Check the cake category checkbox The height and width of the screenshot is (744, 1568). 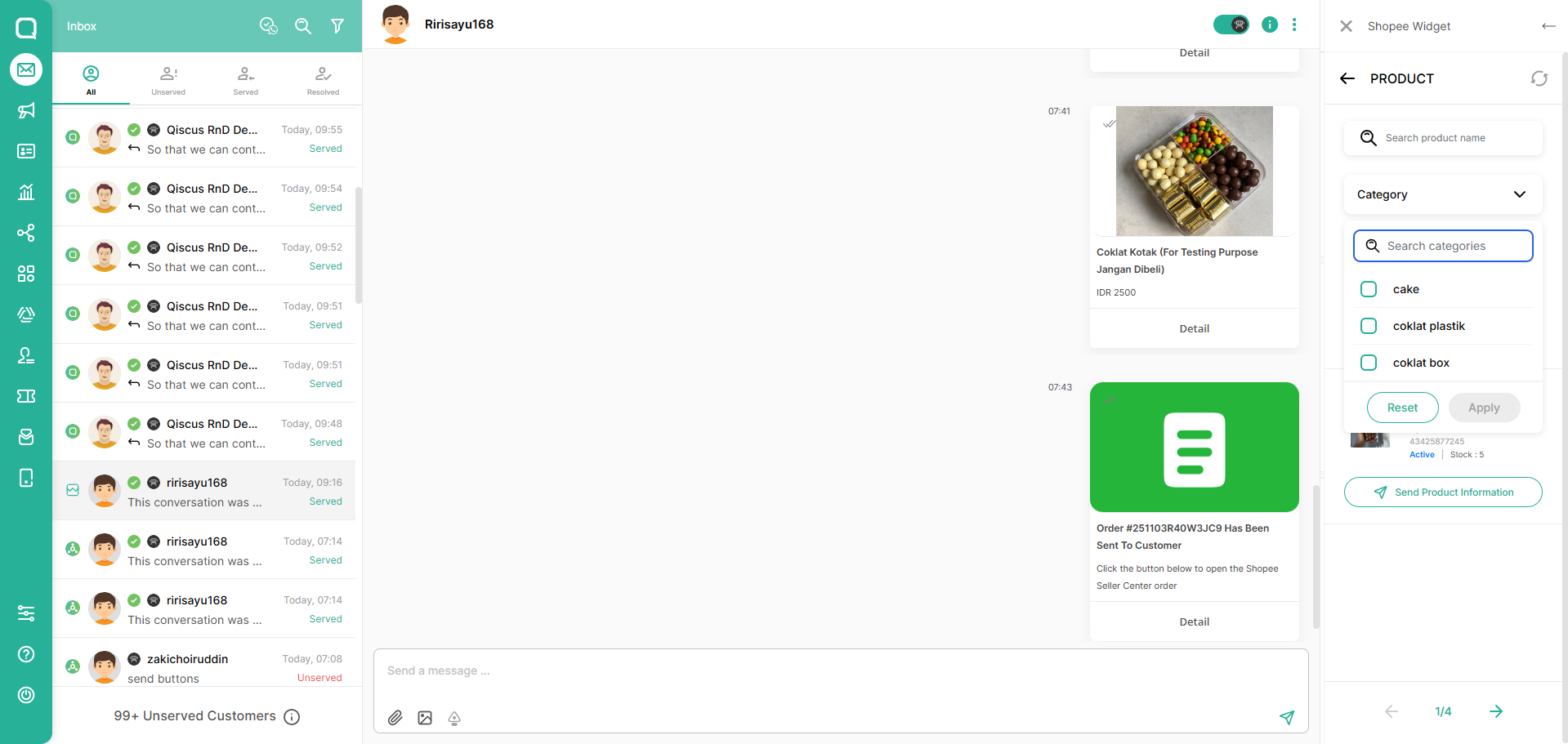tap(1369, 289)
